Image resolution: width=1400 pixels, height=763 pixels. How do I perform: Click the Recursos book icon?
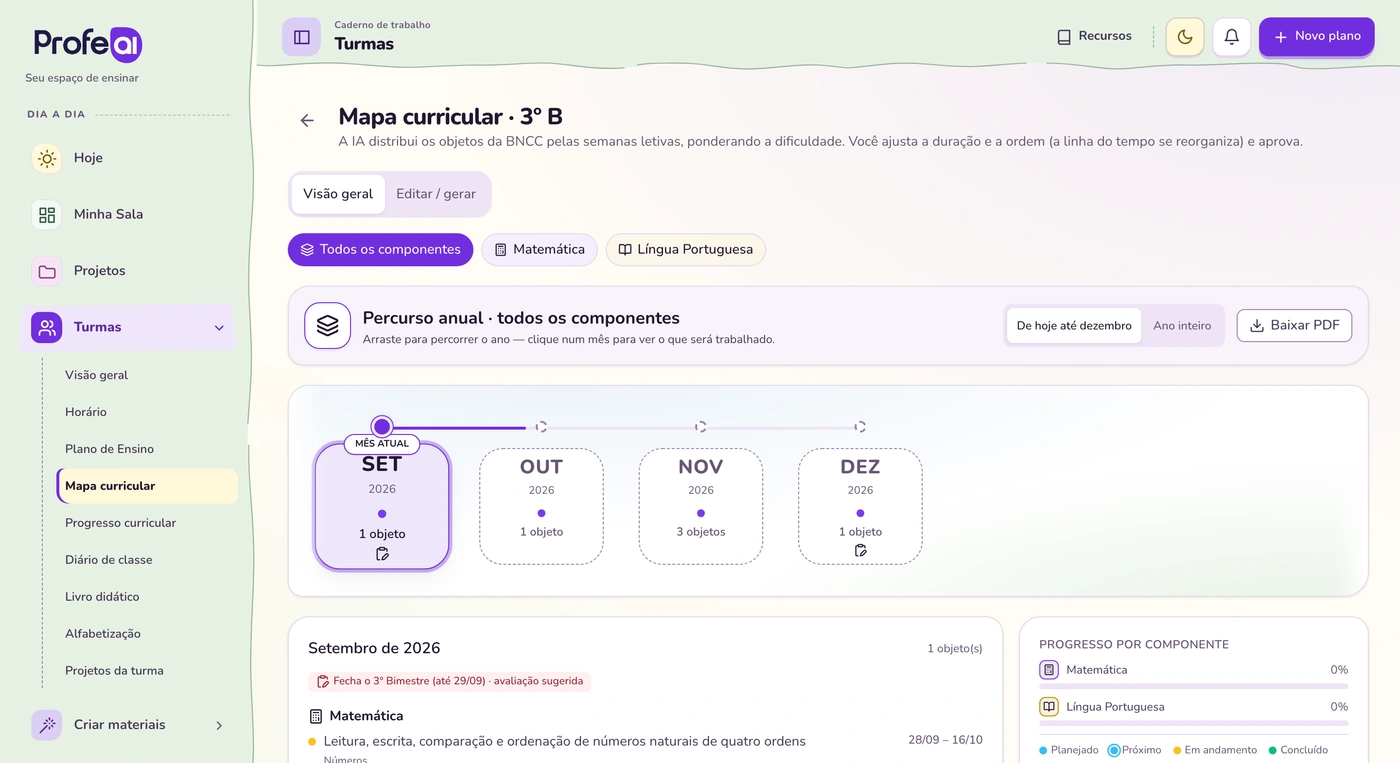point(1064,37)
